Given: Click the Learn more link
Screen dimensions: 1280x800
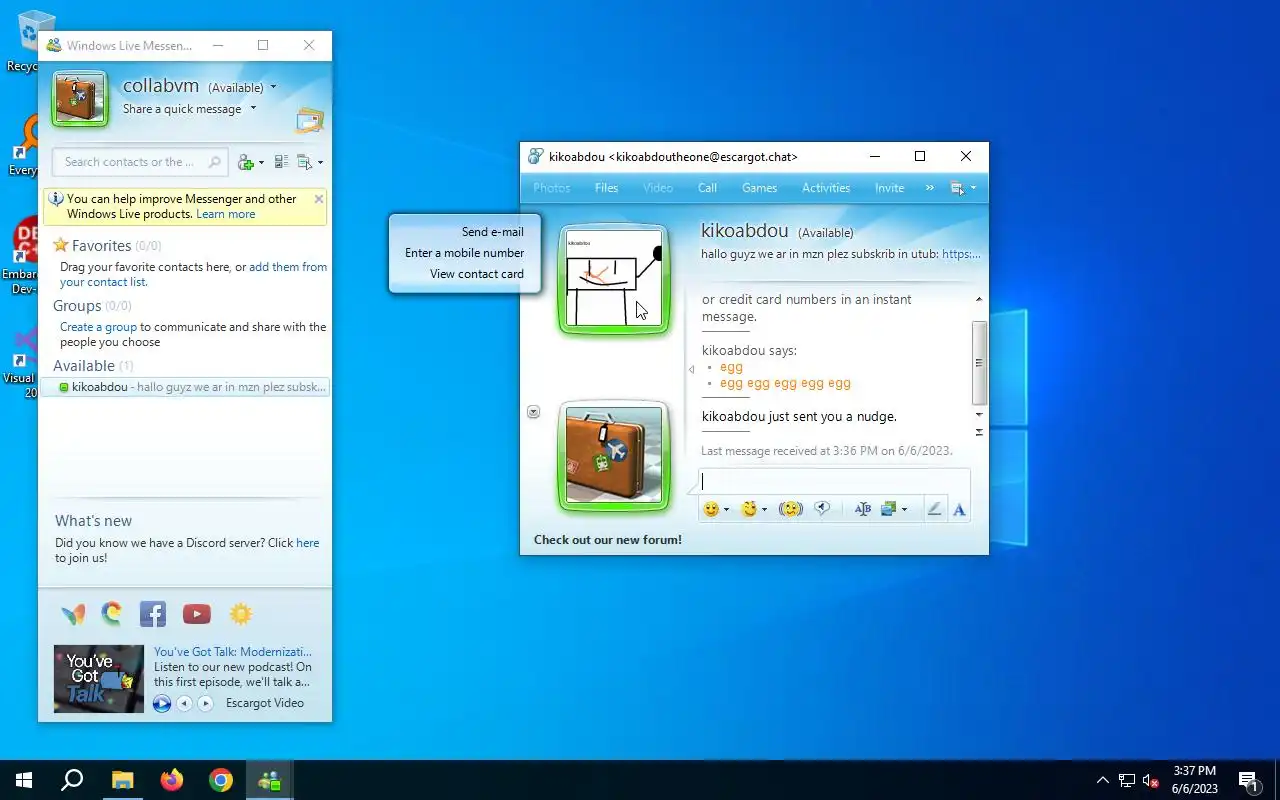Looking at the screenshot, I should [225, 214].
